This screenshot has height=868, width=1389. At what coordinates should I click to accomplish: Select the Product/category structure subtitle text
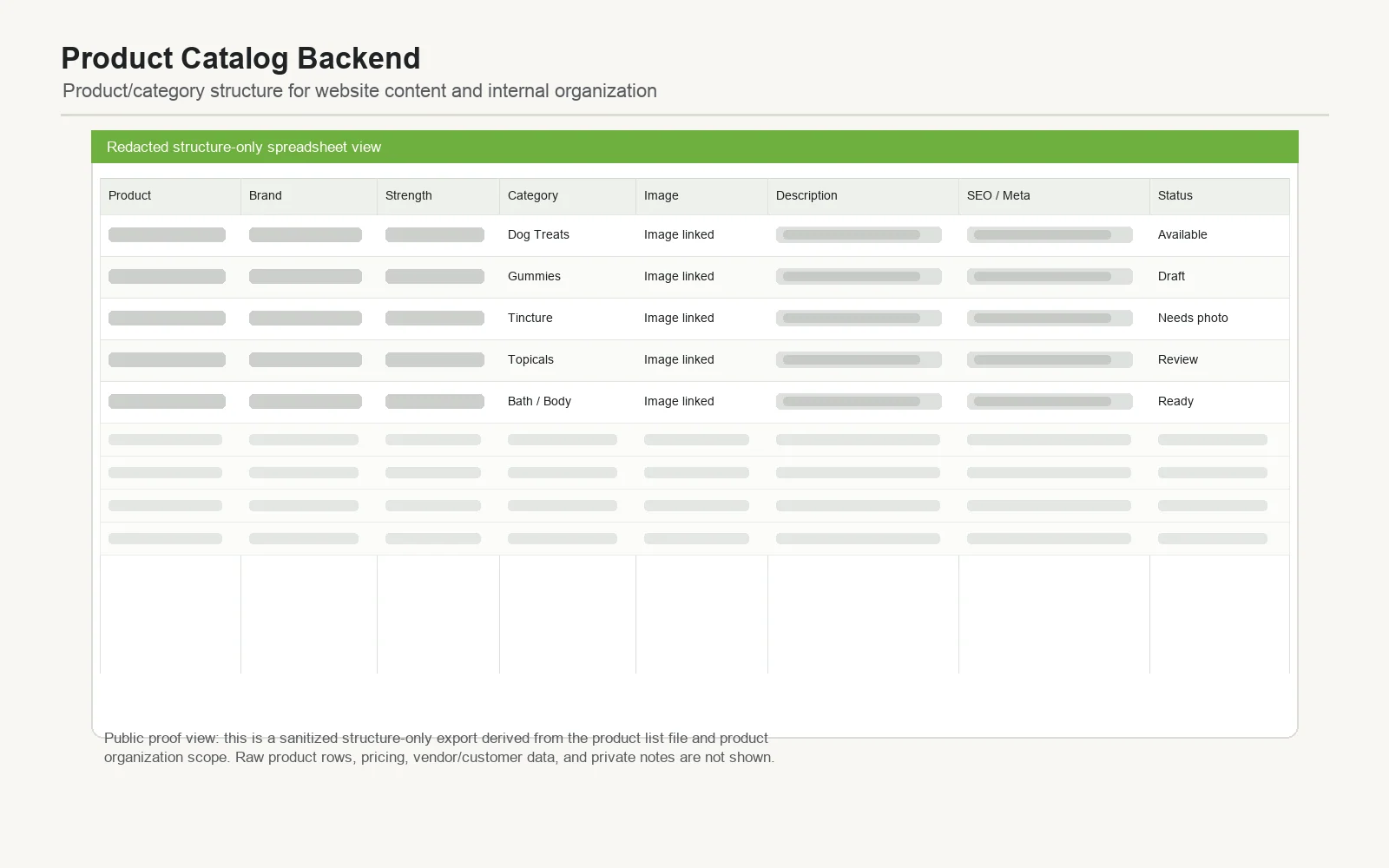[359, 91]
